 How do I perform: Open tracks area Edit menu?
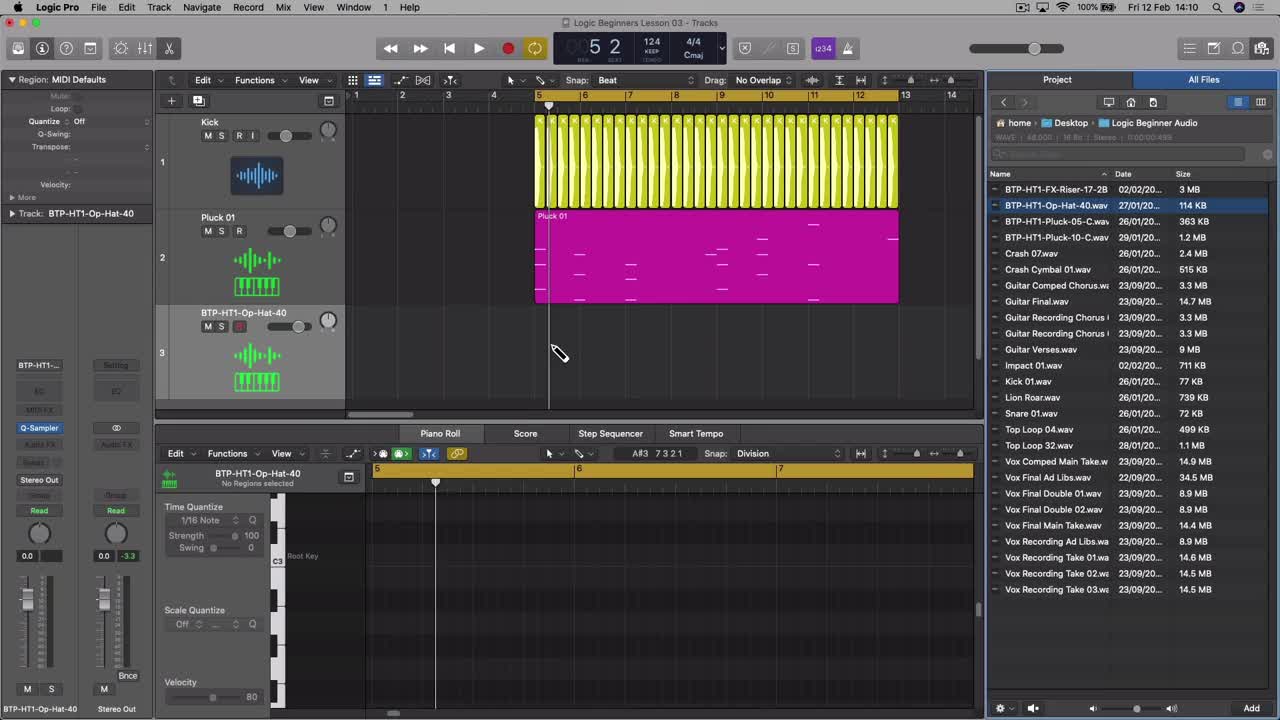click(207, 80)
